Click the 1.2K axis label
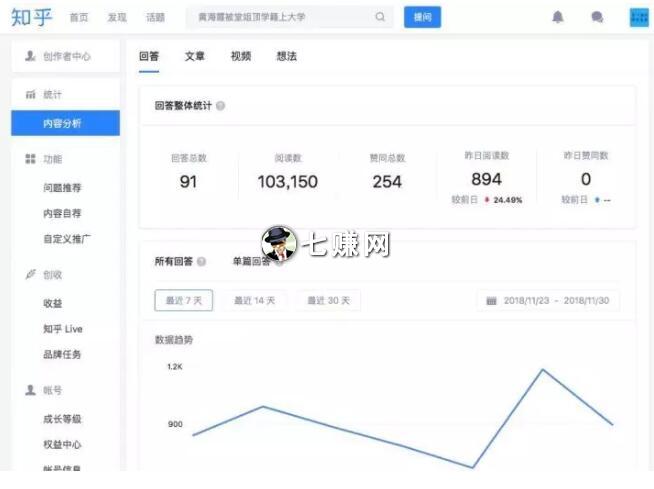654x489 pixels. (x=175, y=367)
